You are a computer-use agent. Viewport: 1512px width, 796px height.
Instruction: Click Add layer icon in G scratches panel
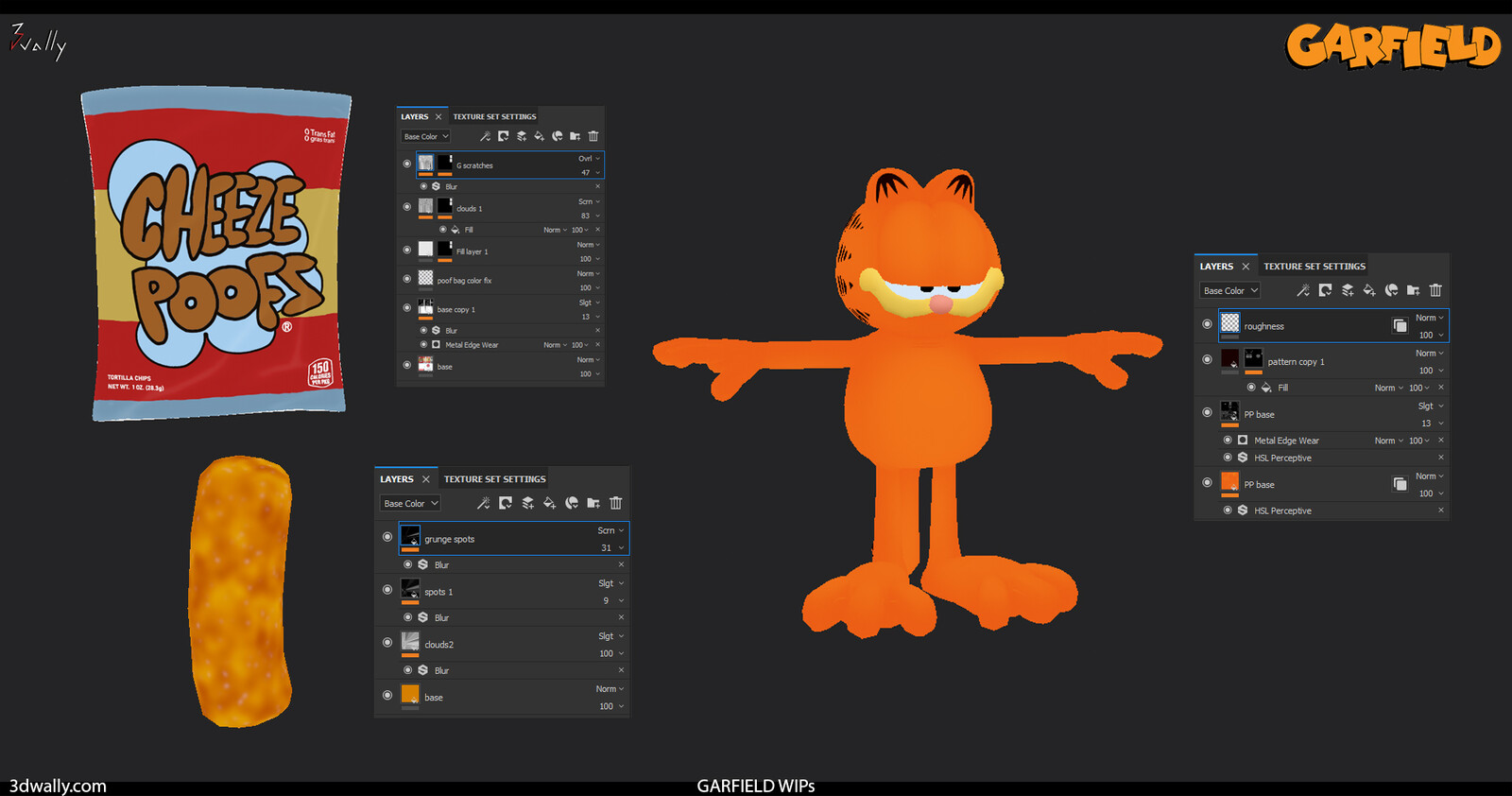pyautogui.click(x=521, y=136)
